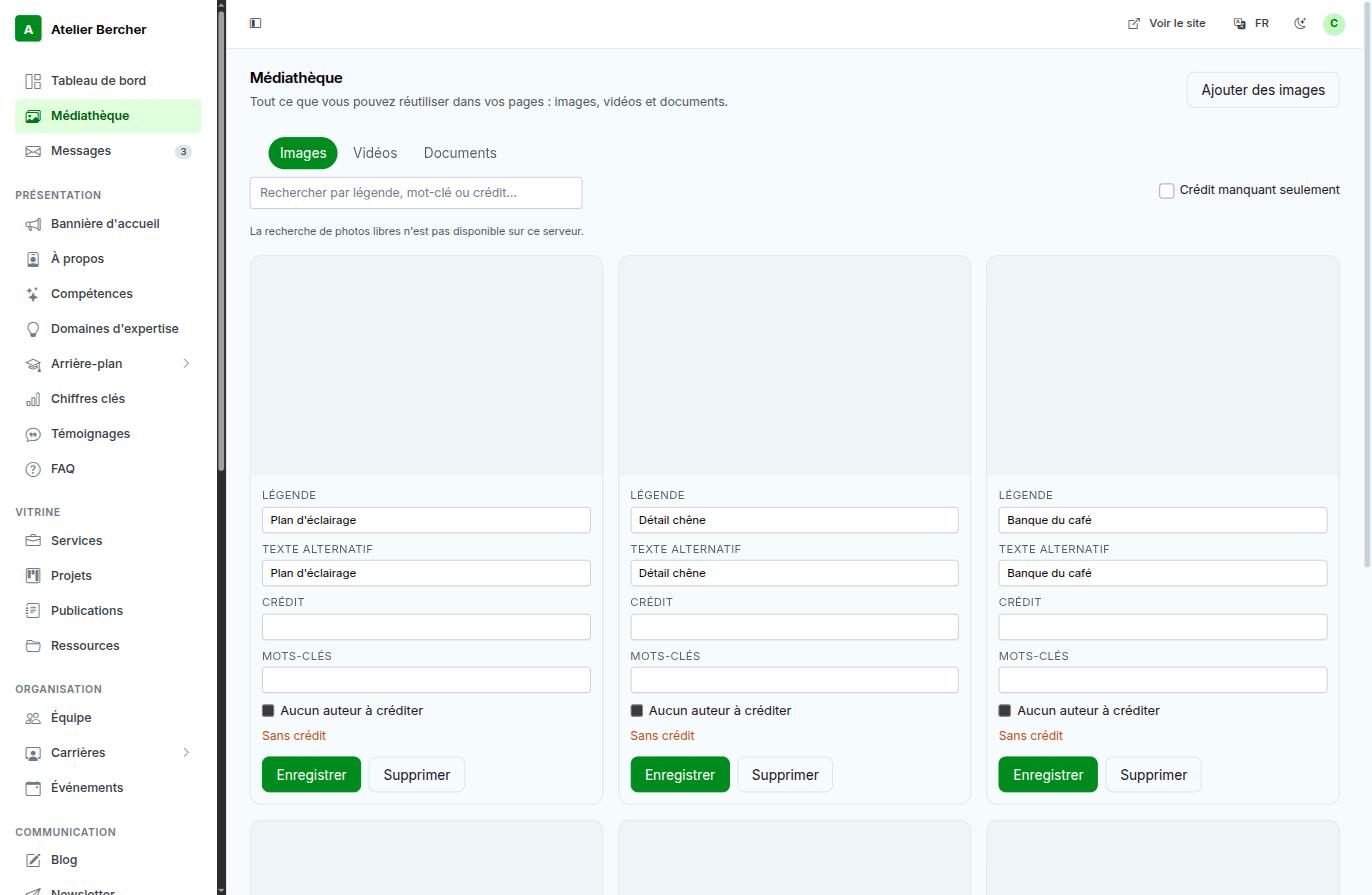Check Aucun auteur à créditer for Plan d'éclairage
Viewport: 1372px width, 895px height.
[x=268, y=711]
